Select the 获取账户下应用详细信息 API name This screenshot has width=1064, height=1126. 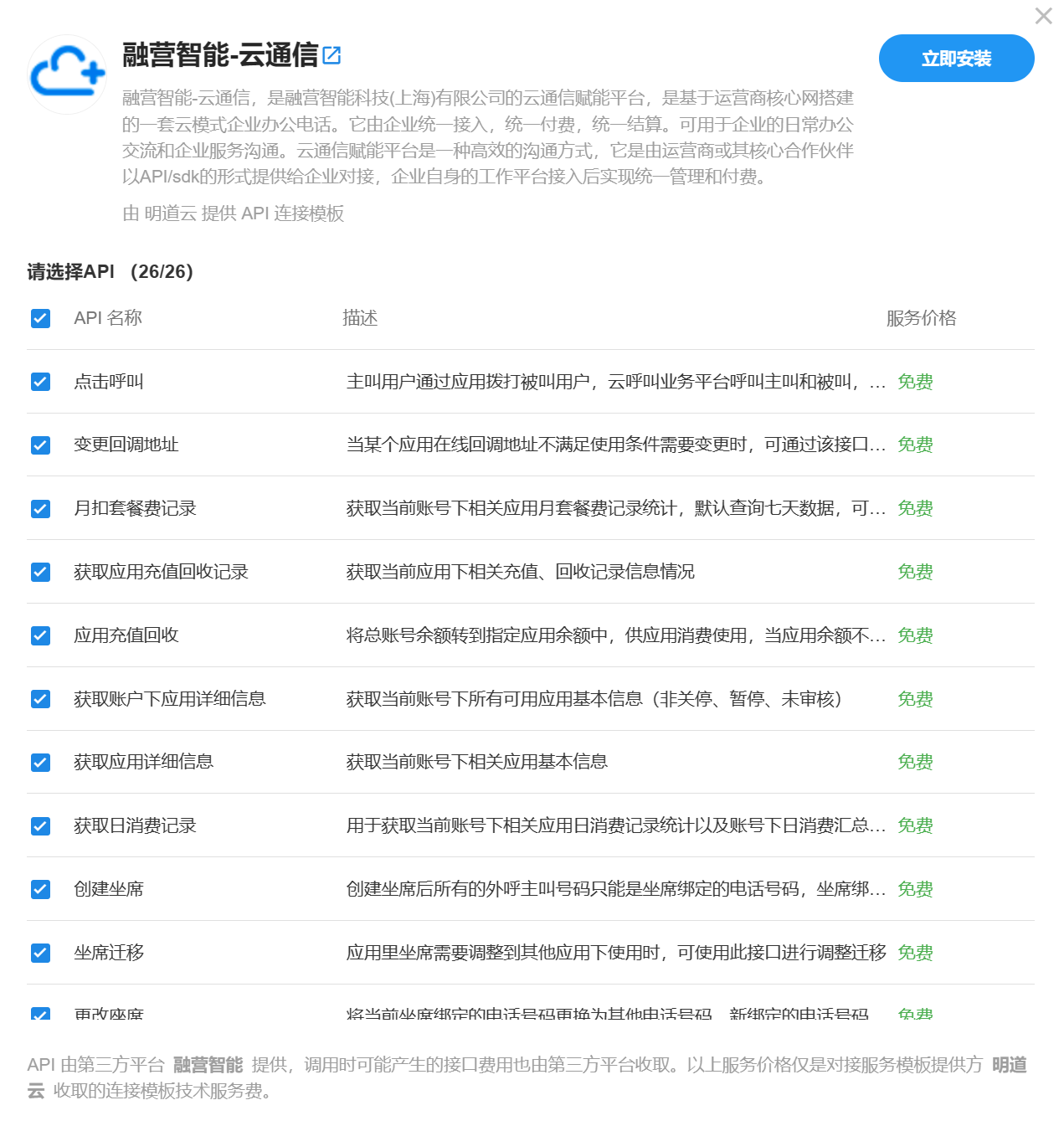[170, 699]
